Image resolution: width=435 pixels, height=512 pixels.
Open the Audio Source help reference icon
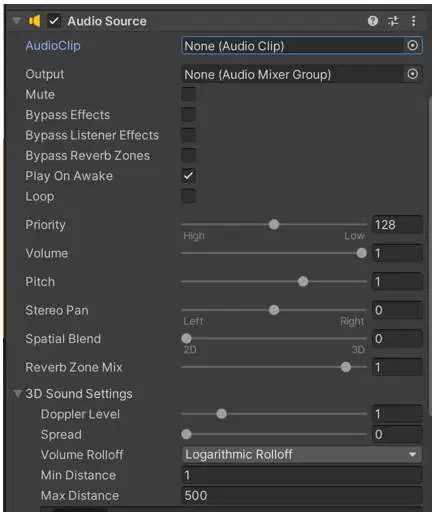pos(373,21)
